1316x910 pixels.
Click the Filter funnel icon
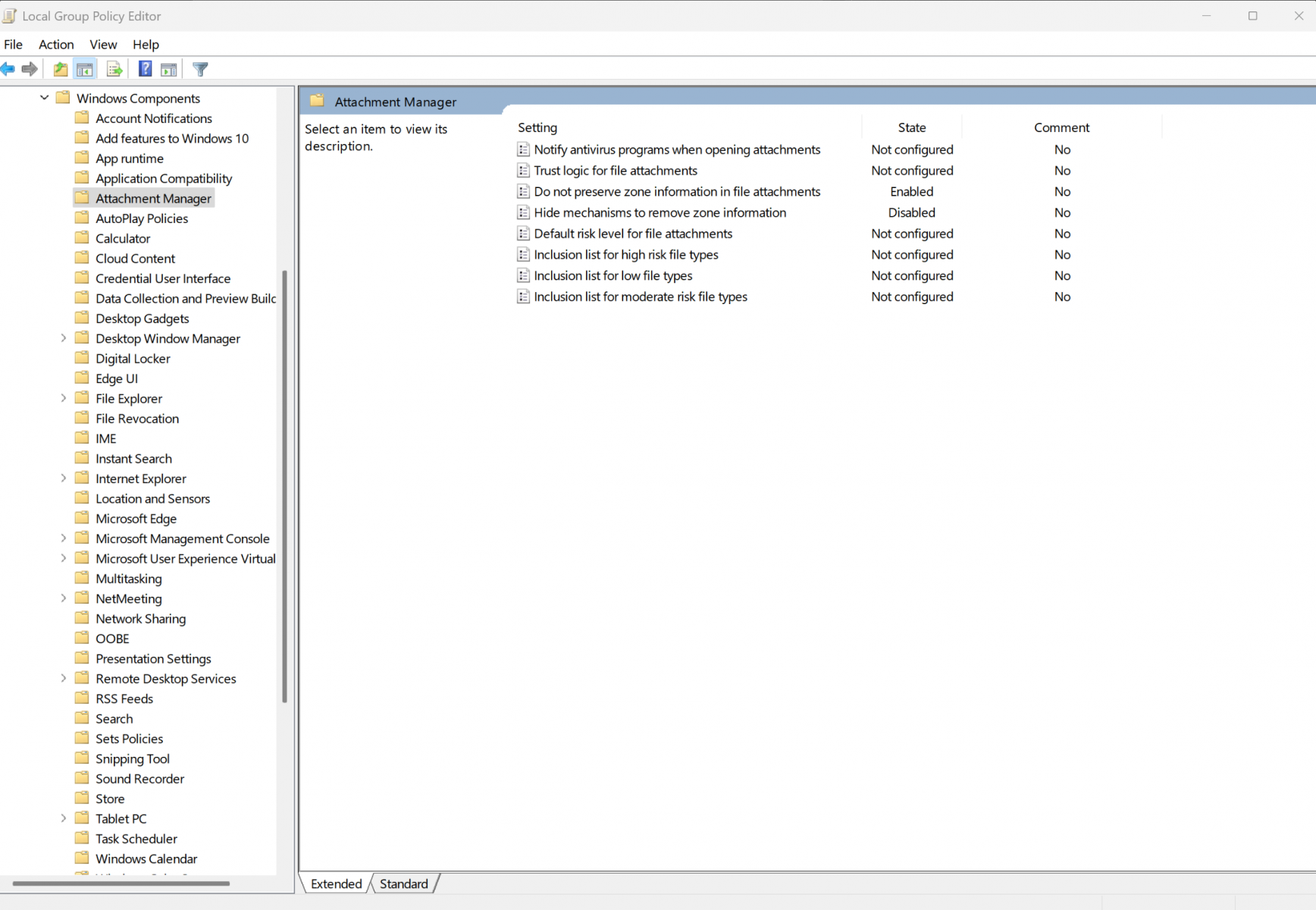[x=200, y=69]
